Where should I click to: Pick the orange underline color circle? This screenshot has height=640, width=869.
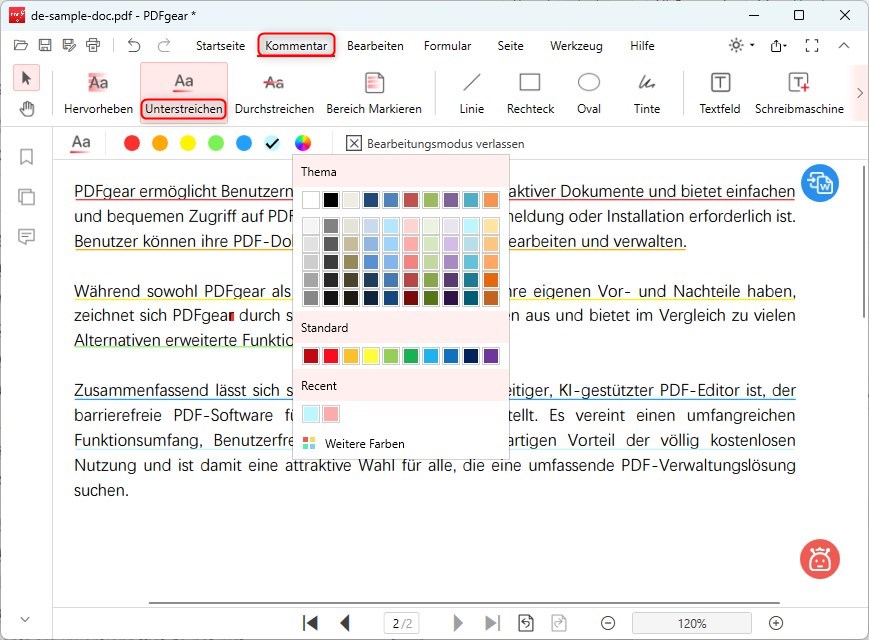pyautogui.click(x=160, y=143)
